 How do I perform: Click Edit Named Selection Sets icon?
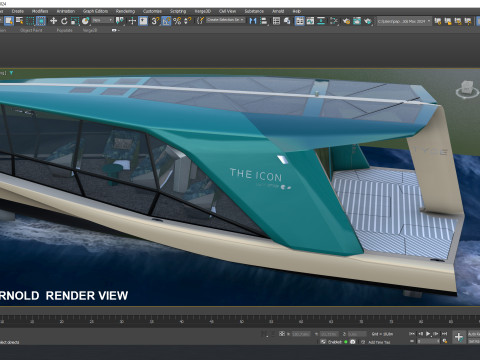pyautogui.click(x=200, y=21)
